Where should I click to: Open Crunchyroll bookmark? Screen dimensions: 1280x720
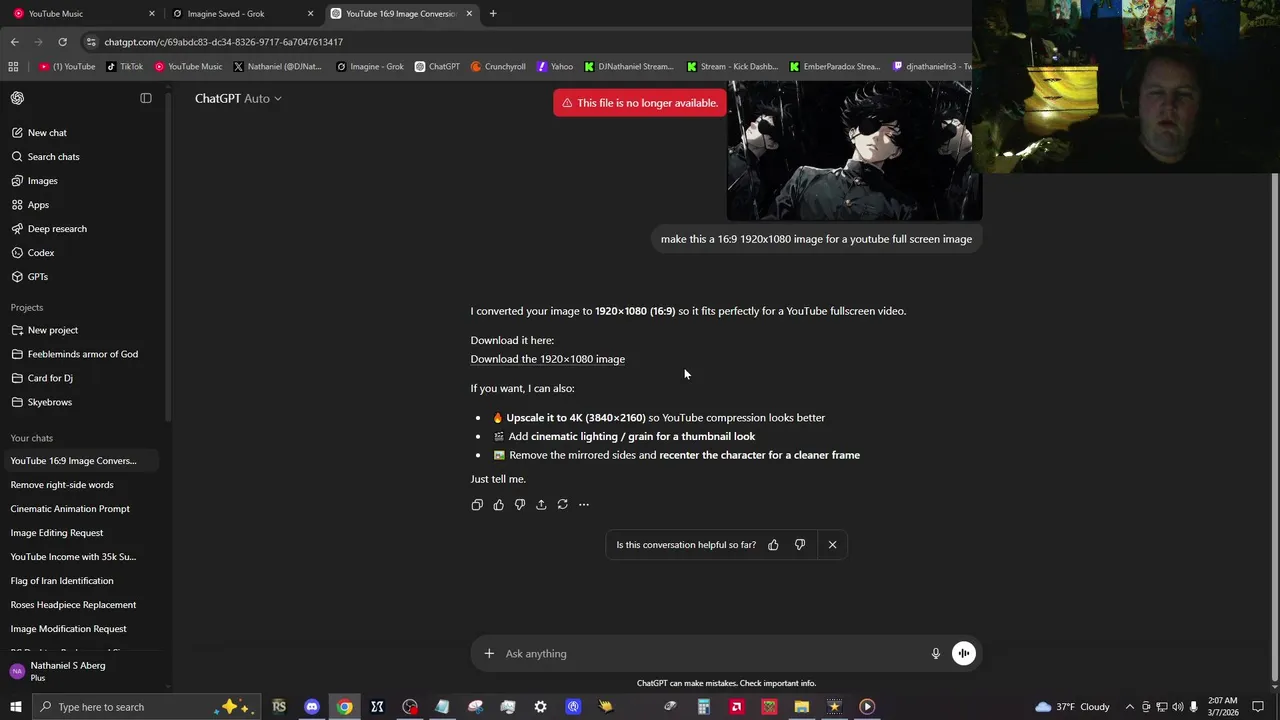click(498, 67)
